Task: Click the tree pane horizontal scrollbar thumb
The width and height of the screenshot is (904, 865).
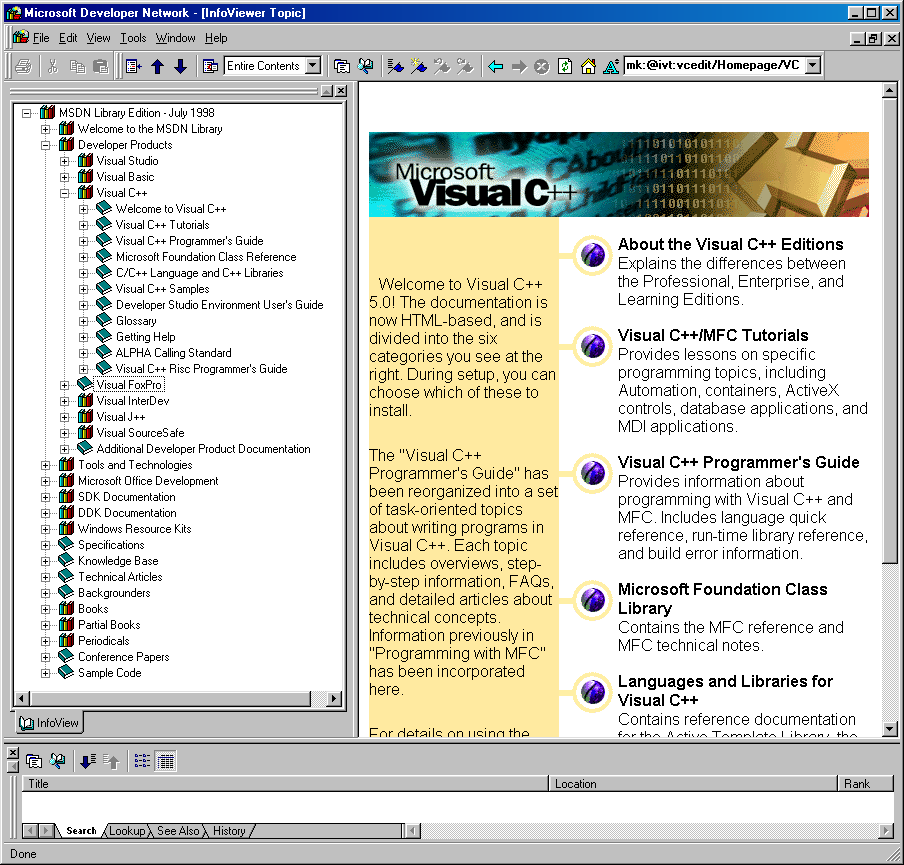Action: point(170,698)
